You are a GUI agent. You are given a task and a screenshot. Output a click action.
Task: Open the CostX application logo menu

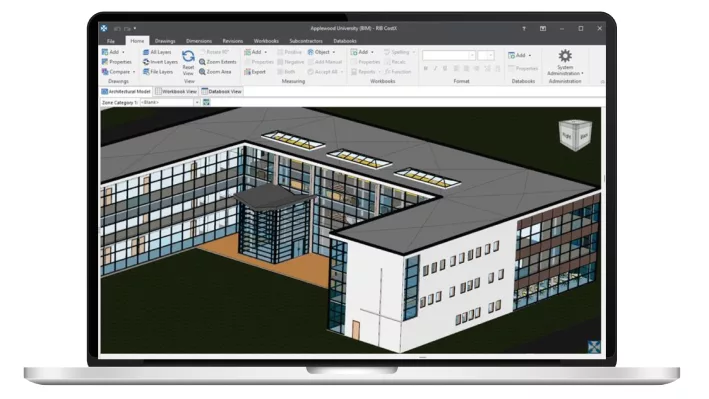104,28
